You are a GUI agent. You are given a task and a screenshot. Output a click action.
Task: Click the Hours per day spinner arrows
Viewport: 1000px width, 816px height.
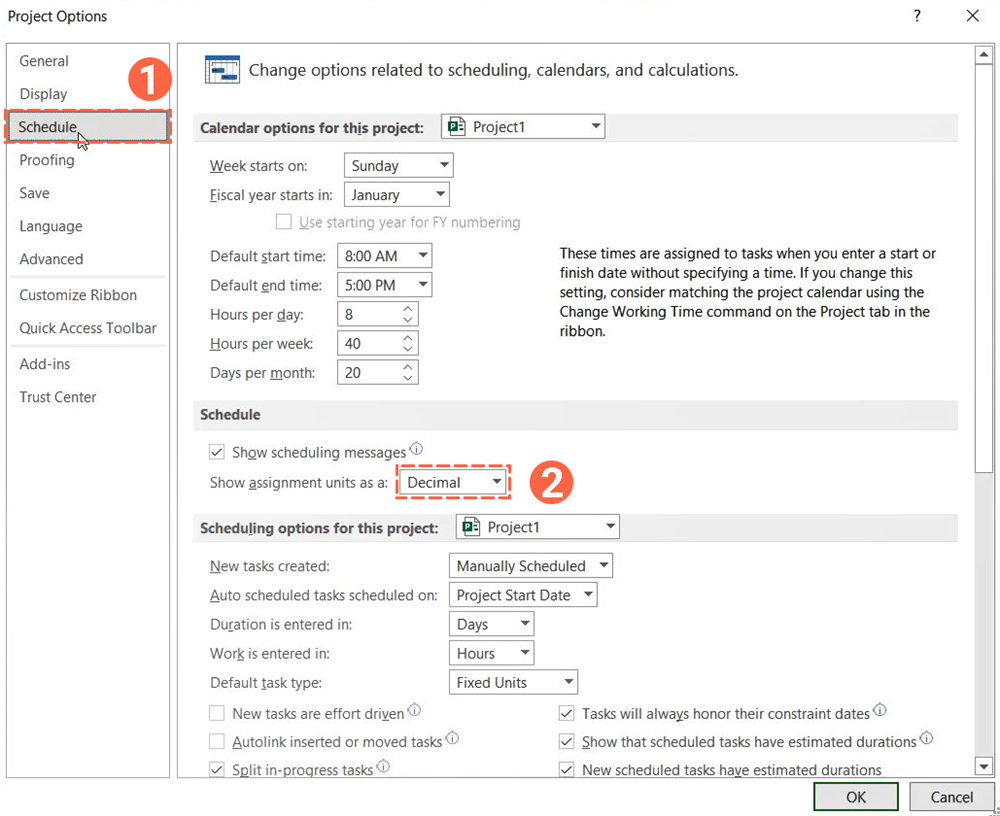coord(408,314)
